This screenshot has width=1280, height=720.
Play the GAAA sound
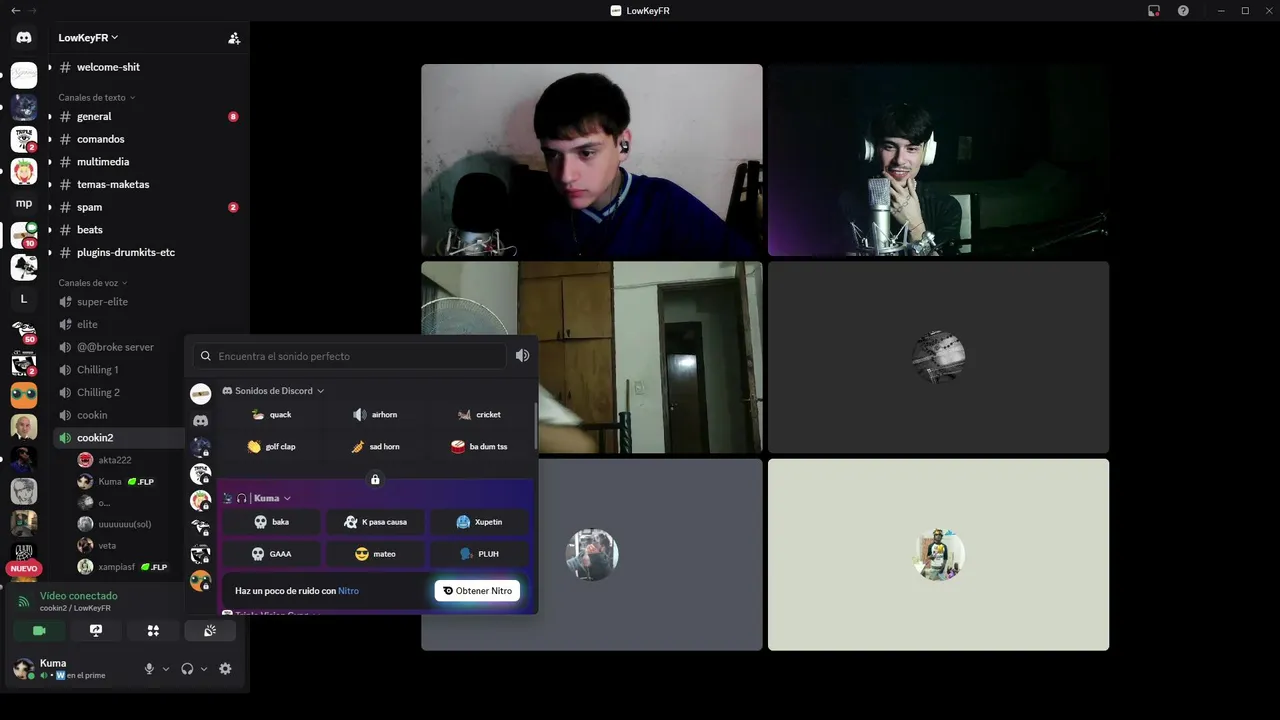[271, 554]
